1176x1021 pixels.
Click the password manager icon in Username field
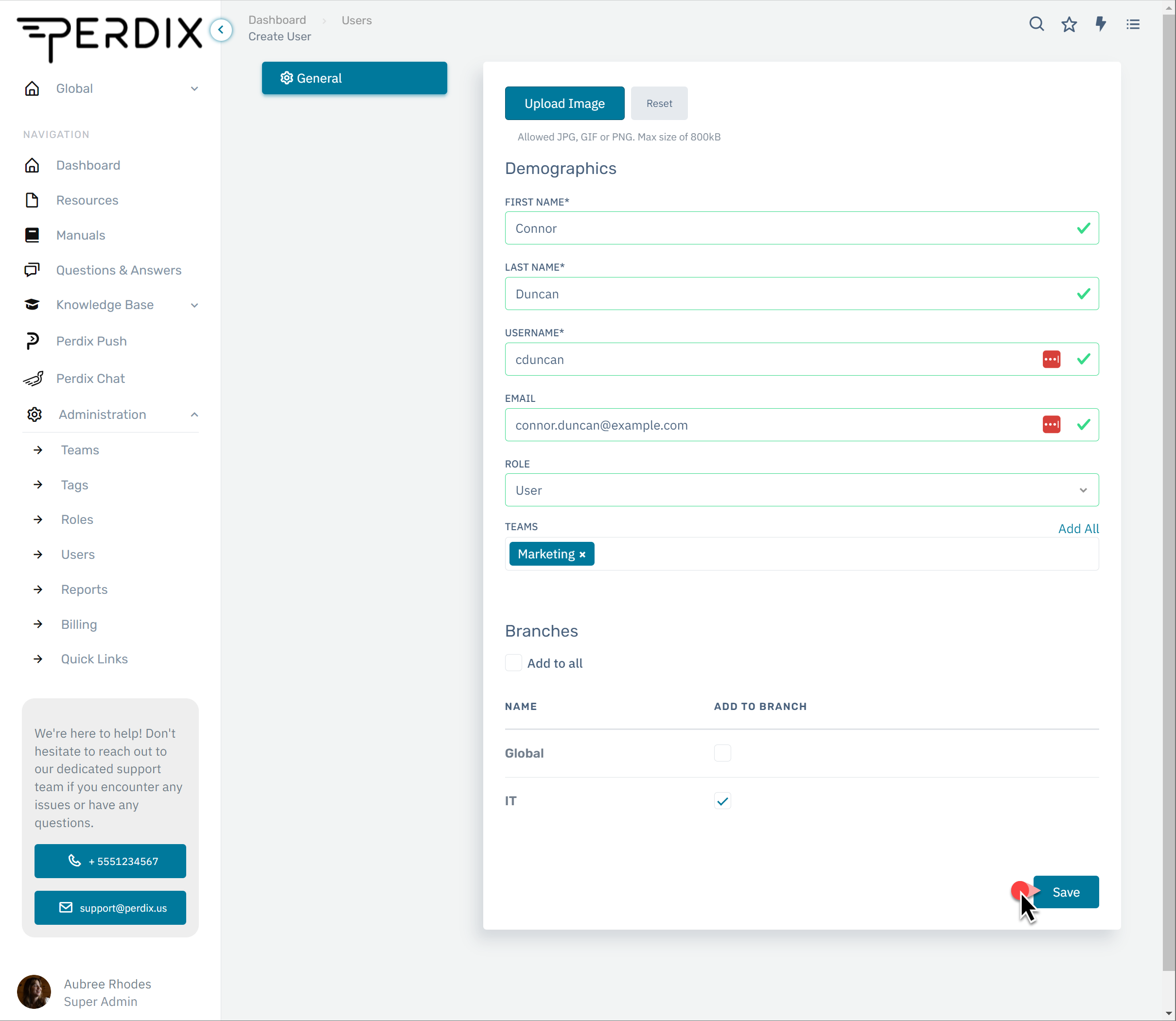(1051, 359)
